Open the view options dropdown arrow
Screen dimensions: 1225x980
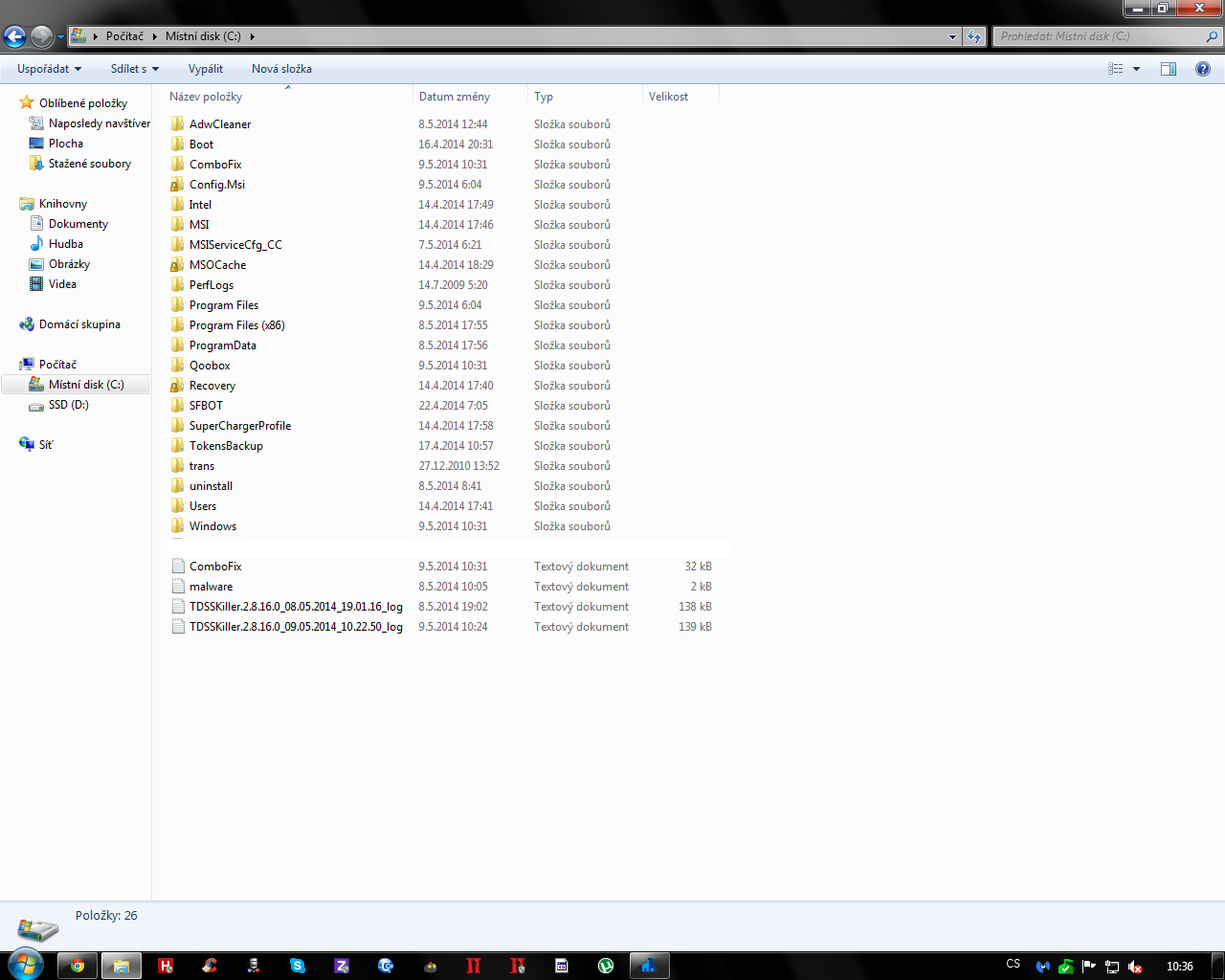click(1137, 69)
